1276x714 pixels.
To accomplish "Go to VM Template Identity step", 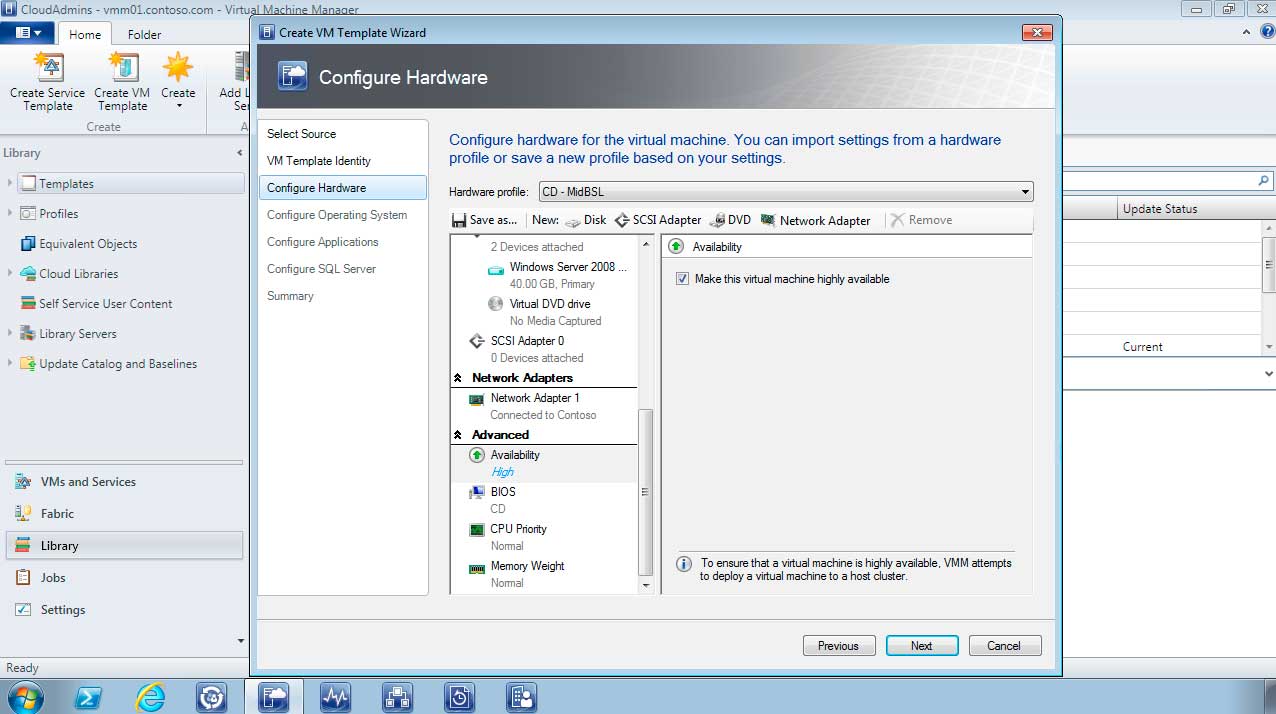I will [x=318, y=161].
